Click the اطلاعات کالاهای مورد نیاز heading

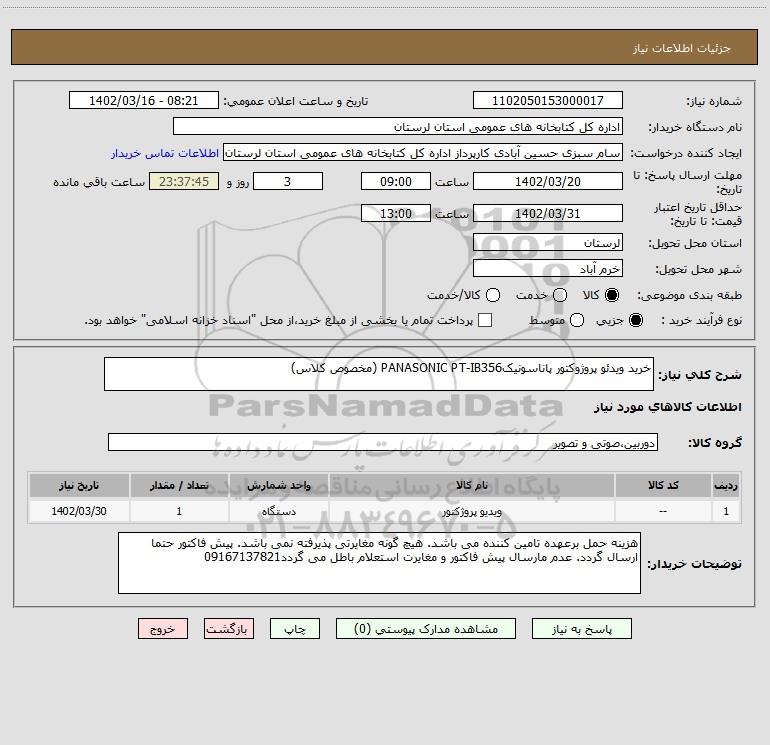tap(668, 407)
